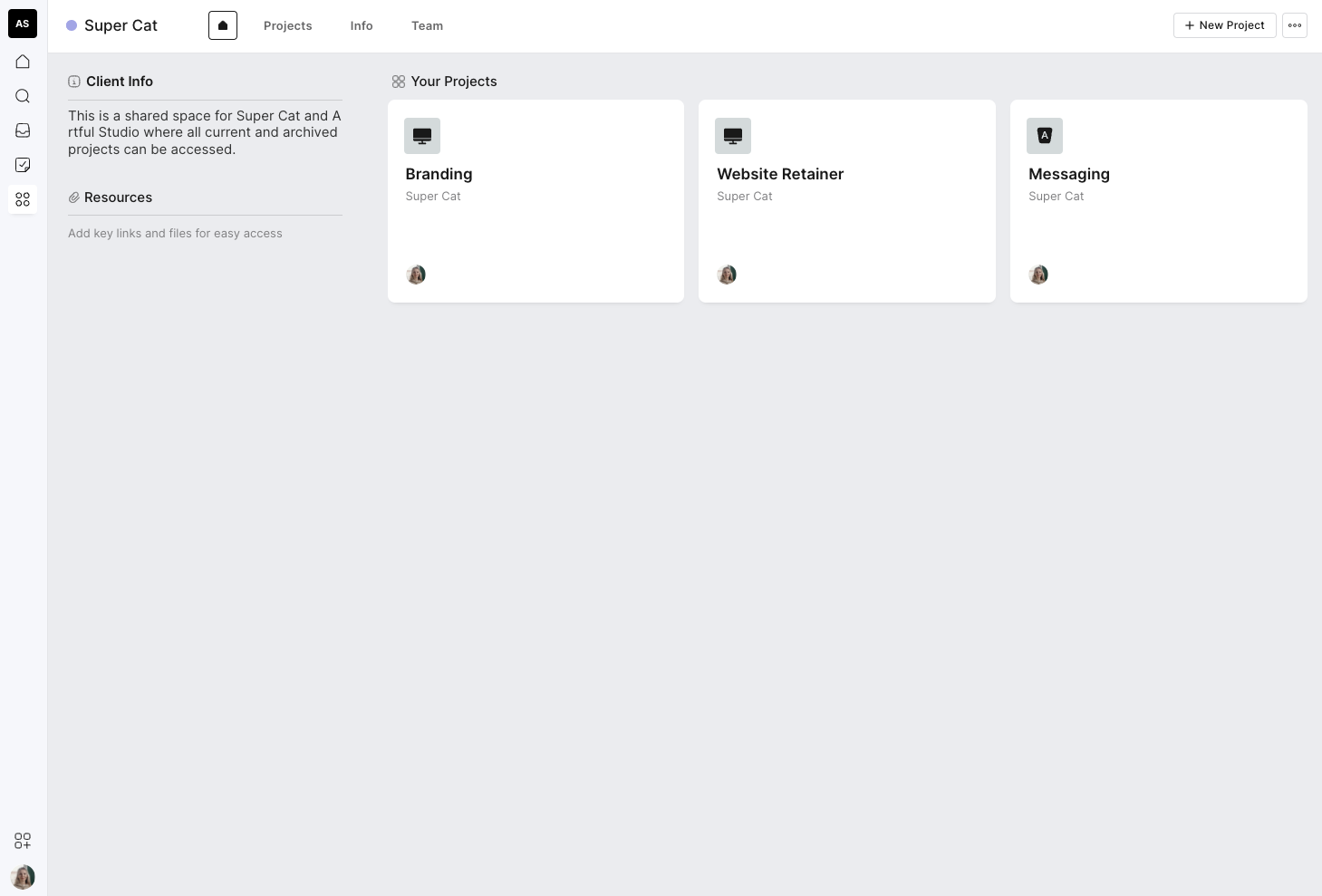Open the Search icon in sidebar
Image resolution: width=1322 pixels, height=896 pixels.
click(x=23, y=96)
